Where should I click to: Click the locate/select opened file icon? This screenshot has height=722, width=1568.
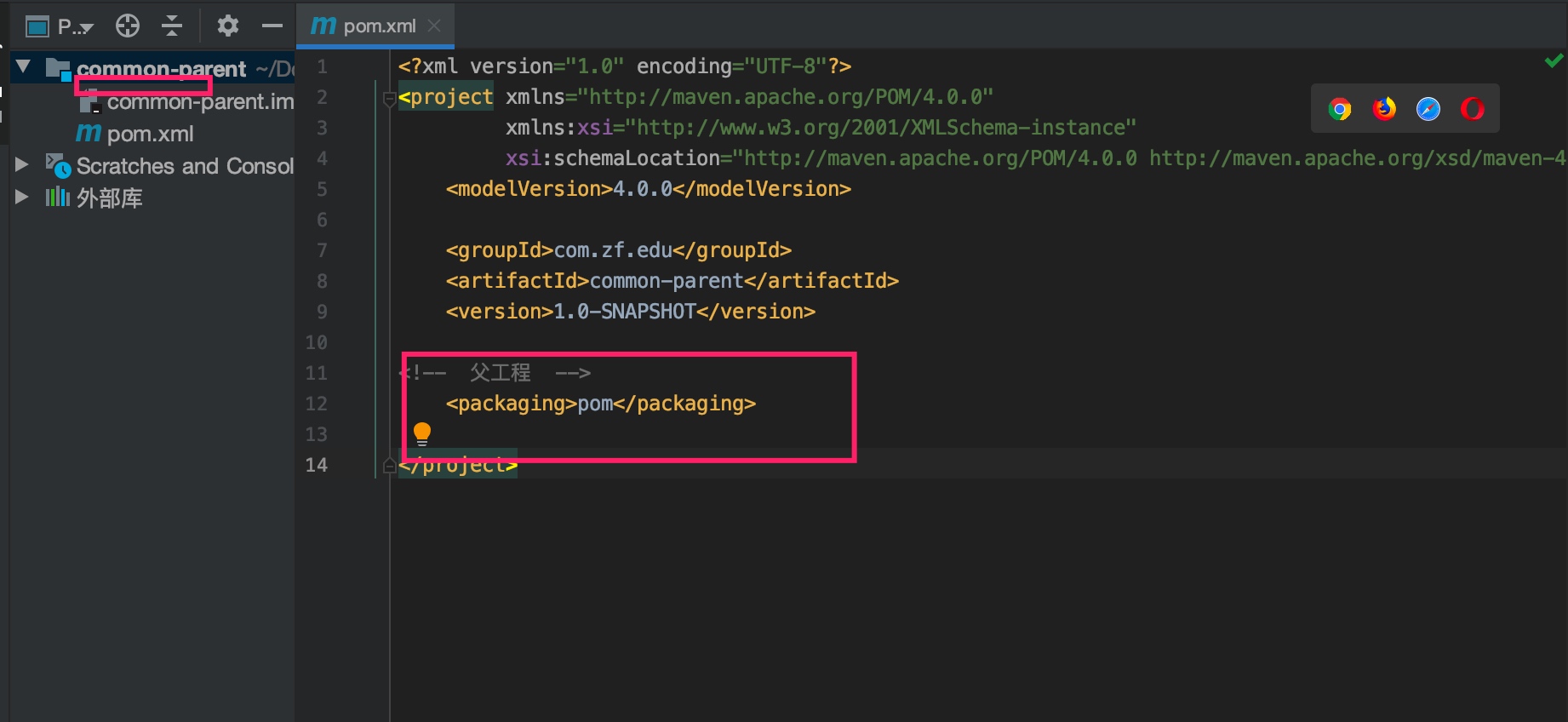(128, 26)
